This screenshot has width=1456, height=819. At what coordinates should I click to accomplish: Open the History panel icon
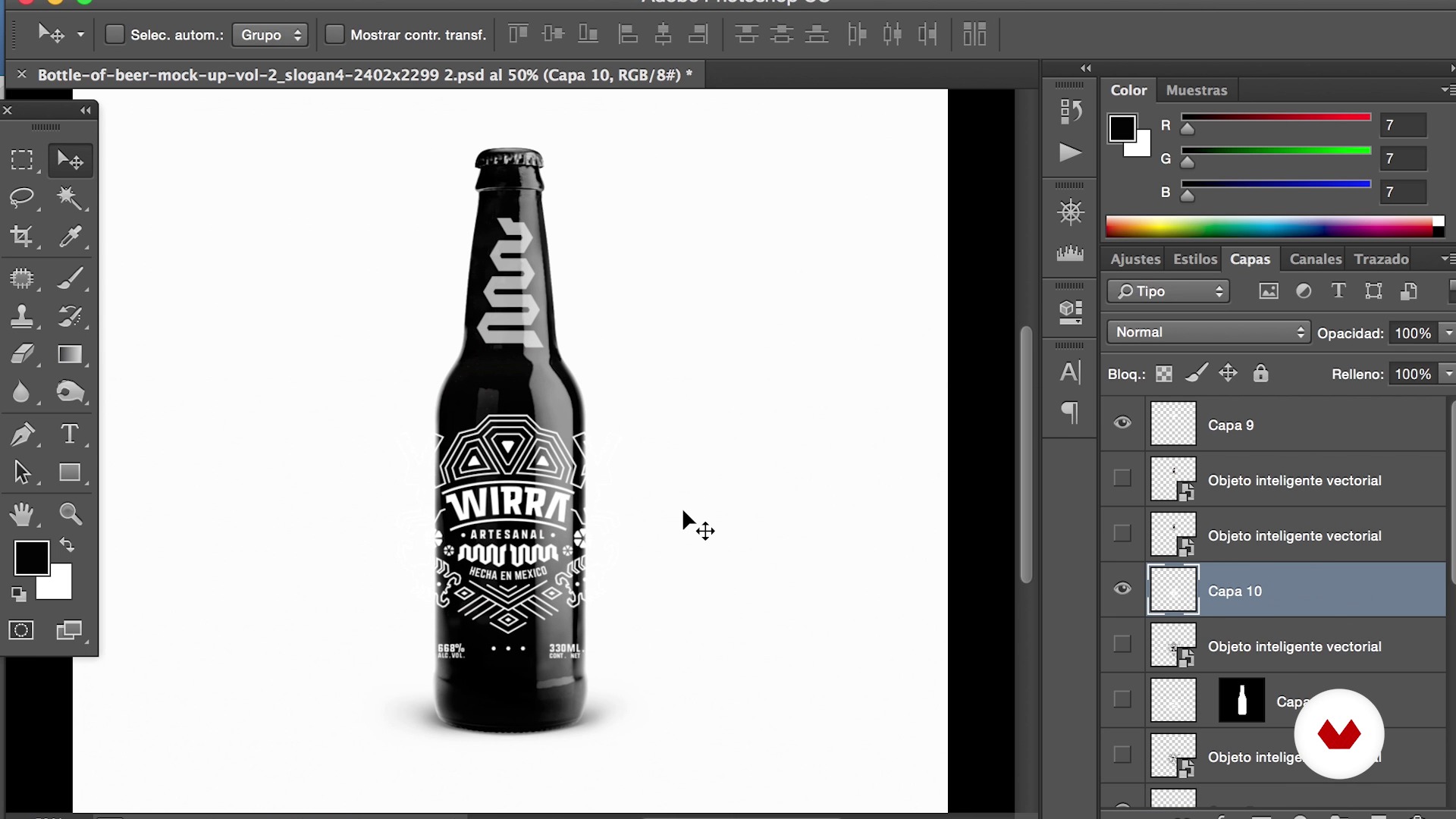pyautogui.click(x=1070, y=111)
